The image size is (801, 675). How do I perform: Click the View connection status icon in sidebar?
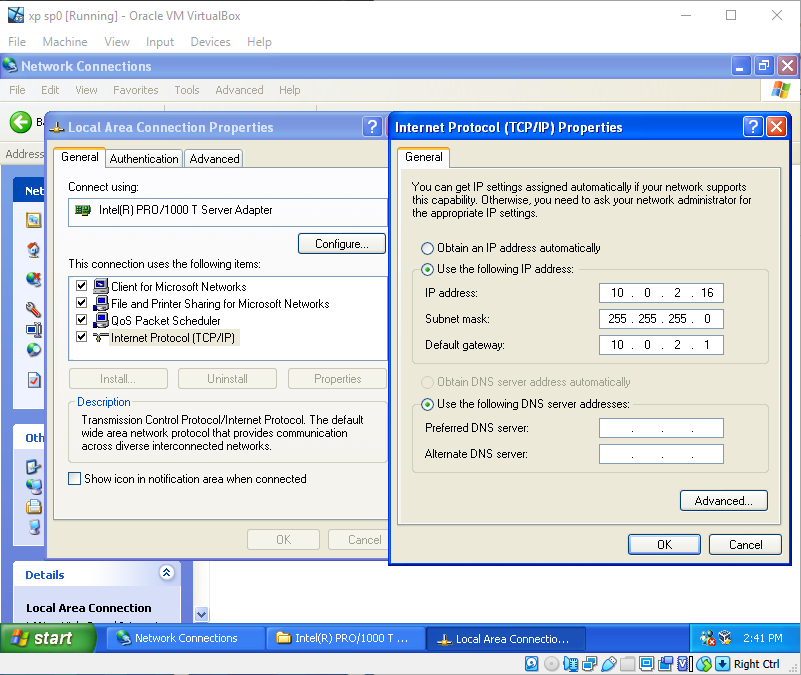34,350
